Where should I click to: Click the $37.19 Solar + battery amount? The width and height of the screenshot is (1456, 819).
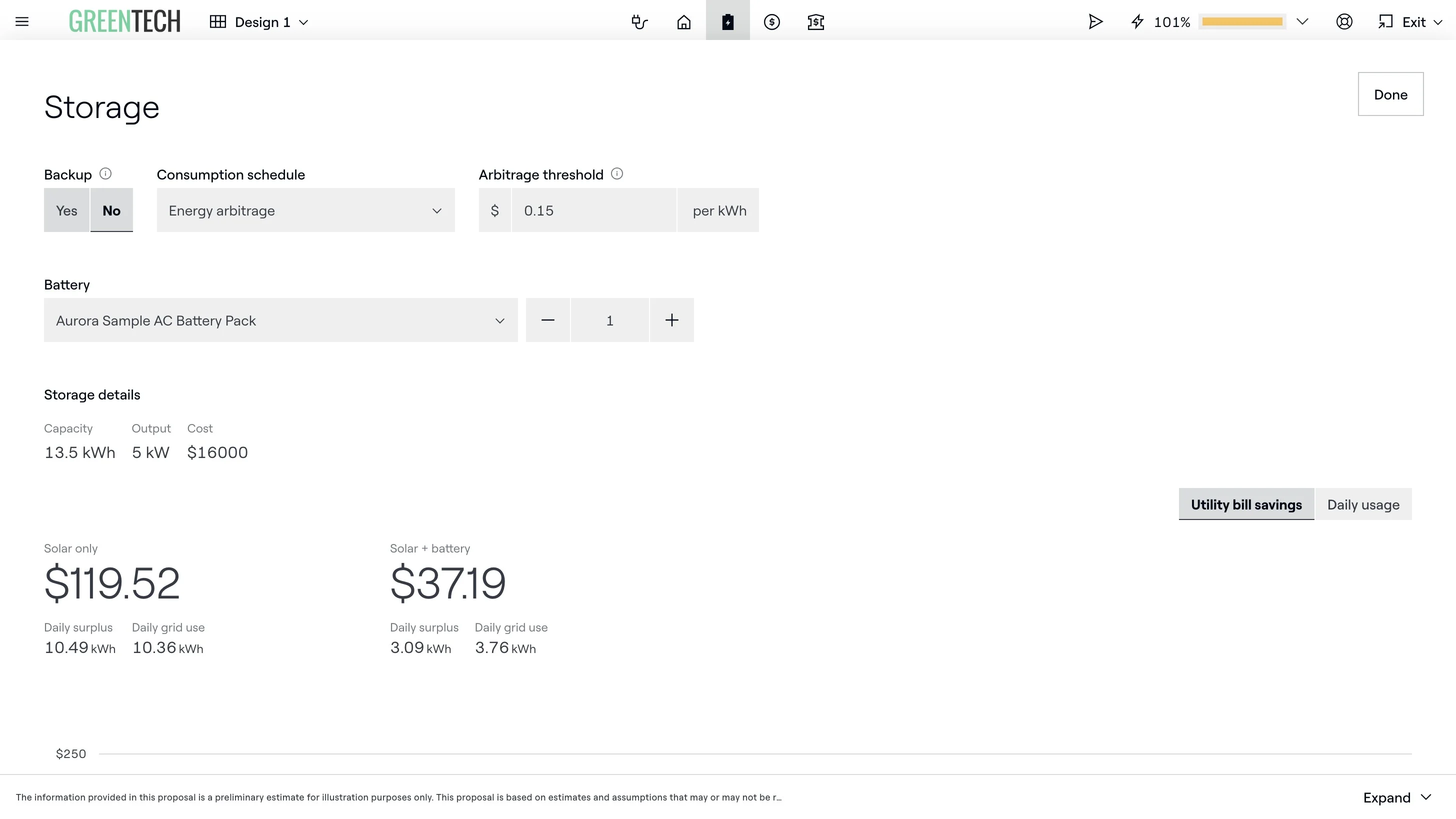pyautogui.click(x=448, y=583)
